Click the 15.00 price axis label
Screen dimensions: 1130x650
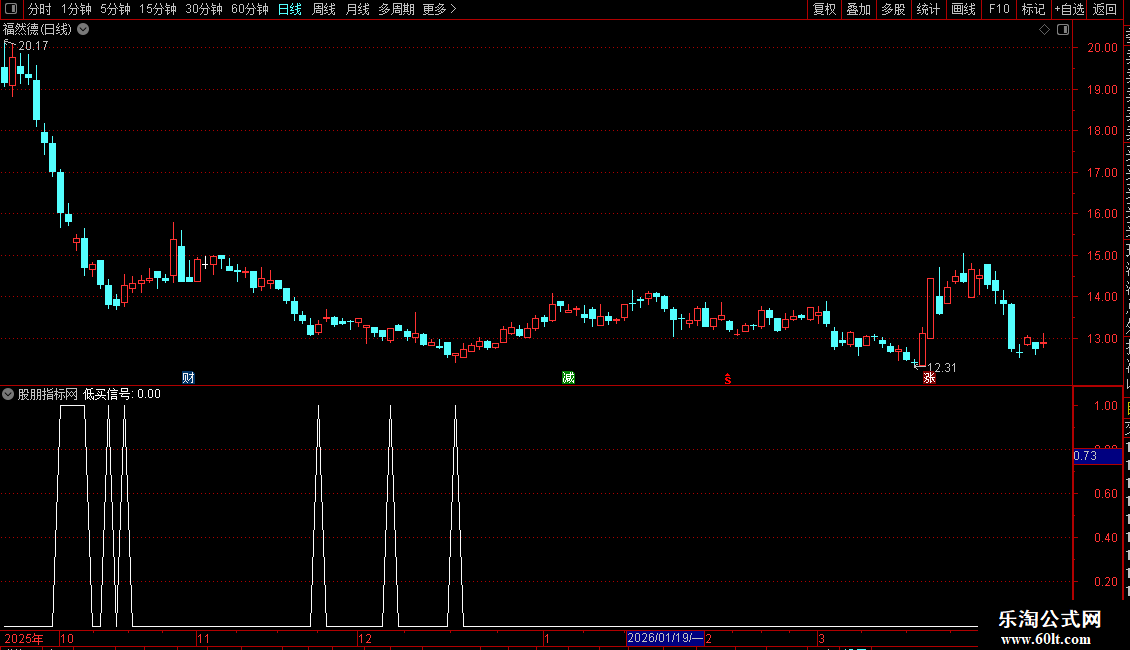[1103, 256]
